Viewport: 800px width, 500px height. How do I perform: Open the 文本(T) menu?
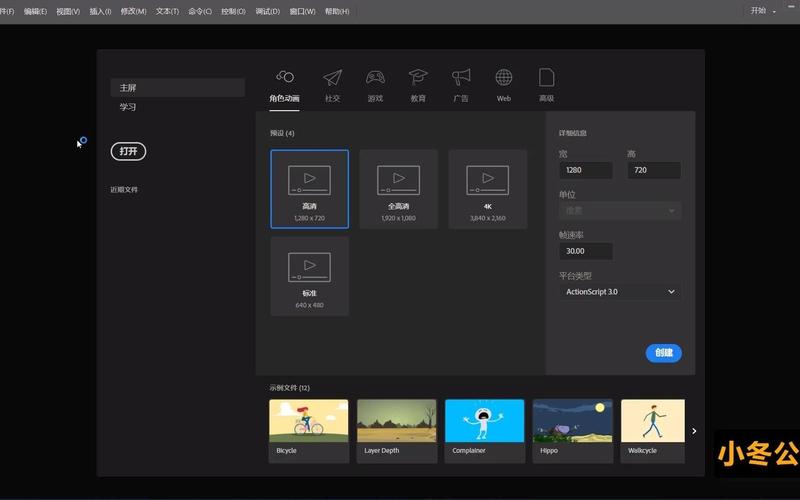click(167, 11)
